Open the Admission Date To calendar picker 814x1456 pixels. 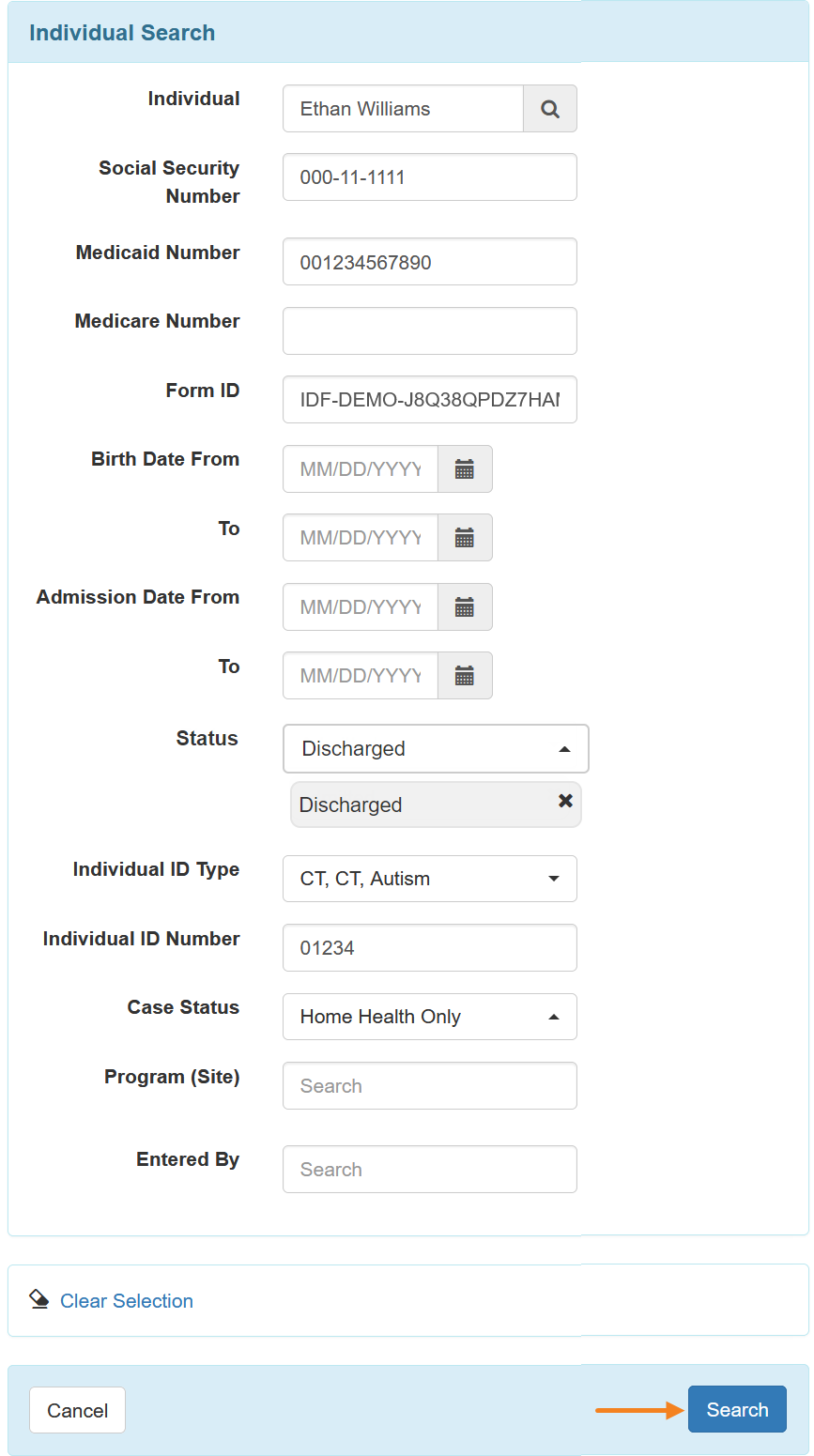click(465, 676)
